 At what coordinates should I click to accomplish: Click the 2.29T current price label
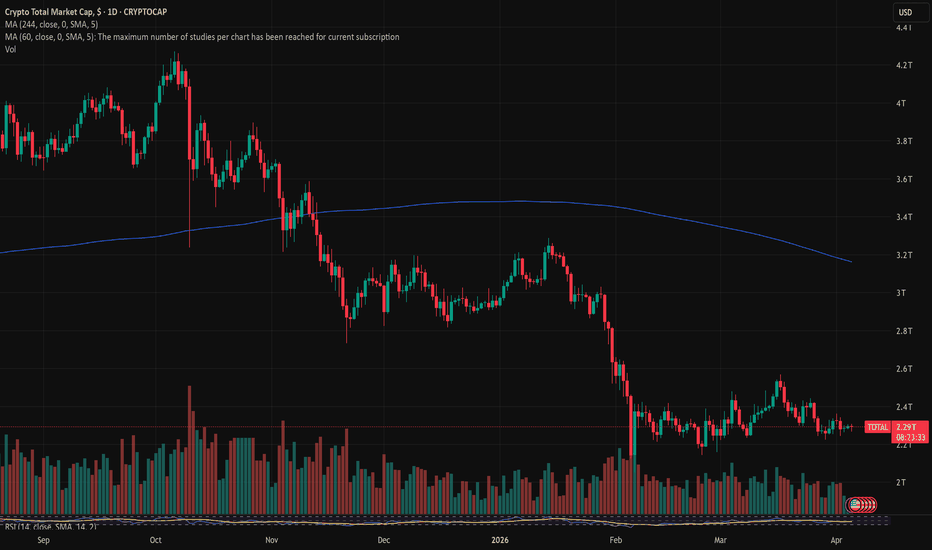908,427
